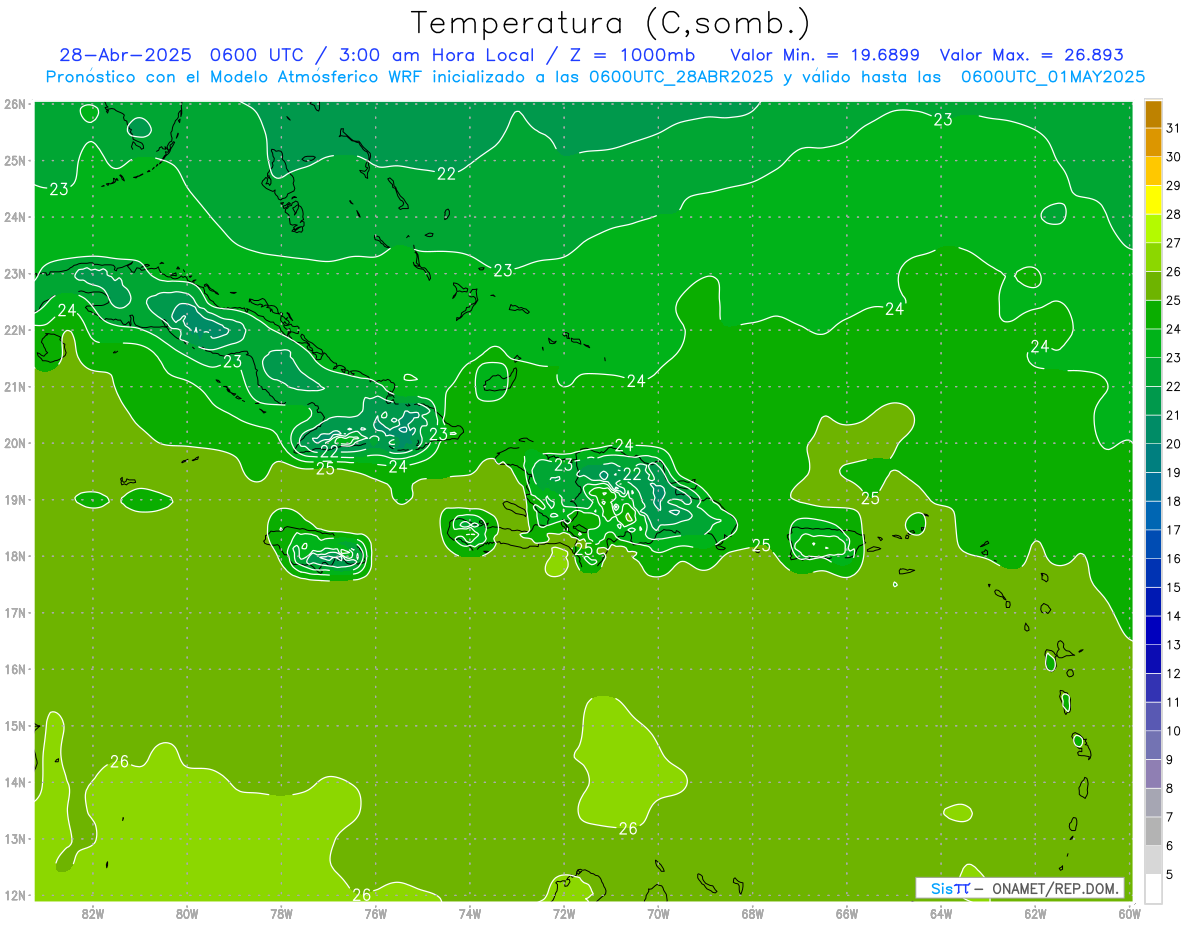Viewport: 1200px width, 927px height.
Task: Click the '64W' longitude axis label
Action: tap(941, 913)
